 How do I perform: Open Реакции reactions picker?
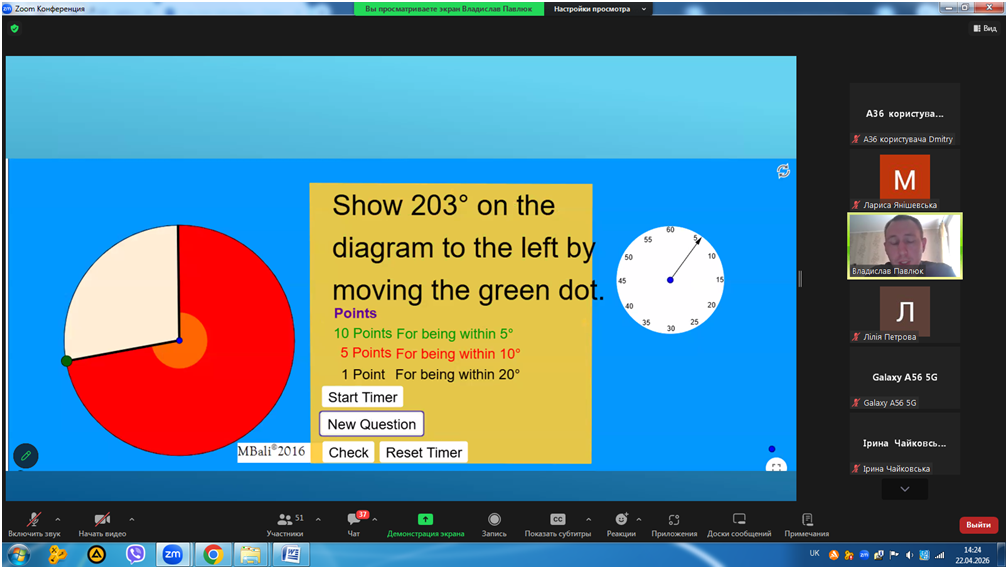[621, 523]
